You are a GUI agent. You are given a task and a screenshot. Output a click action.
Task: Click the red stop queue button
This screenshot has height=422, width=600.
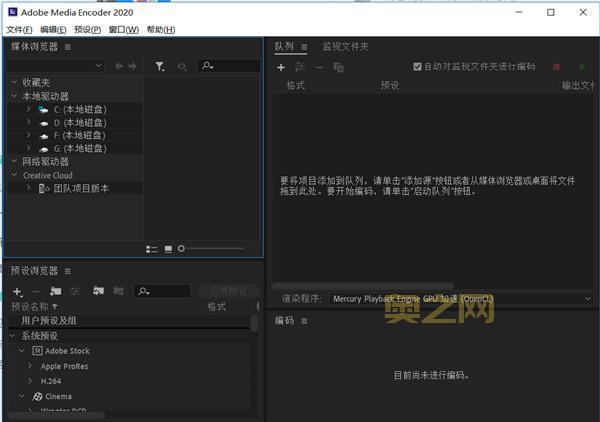tap(557, 67)
